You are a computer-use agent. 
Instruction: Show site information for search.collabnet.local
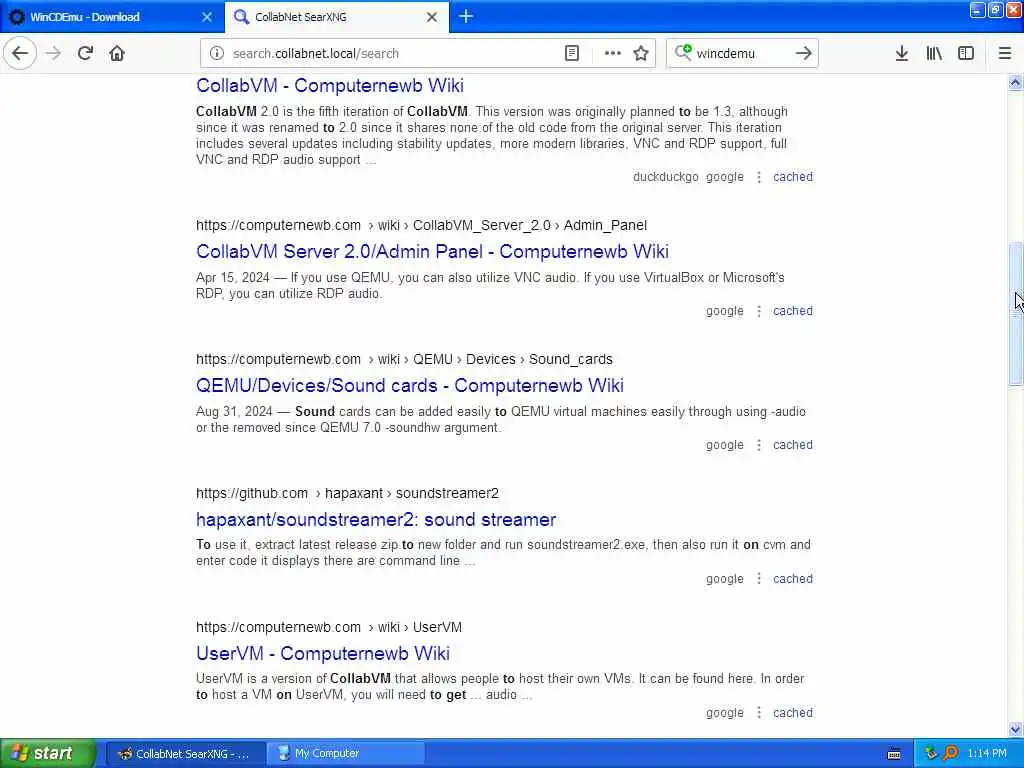coord(217,53)
